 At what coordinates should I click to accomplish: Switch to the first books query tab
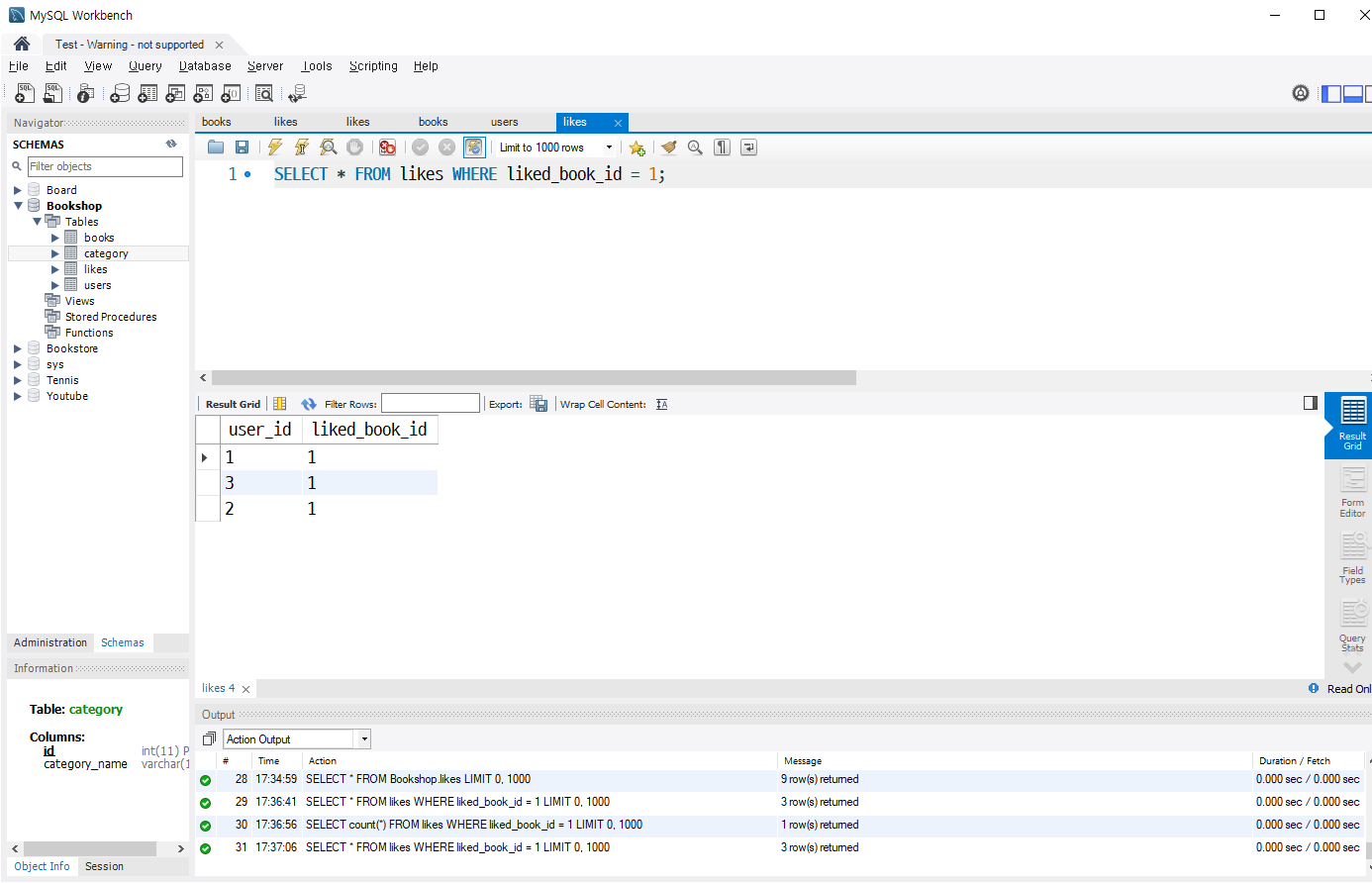click(x=217, y=122)
